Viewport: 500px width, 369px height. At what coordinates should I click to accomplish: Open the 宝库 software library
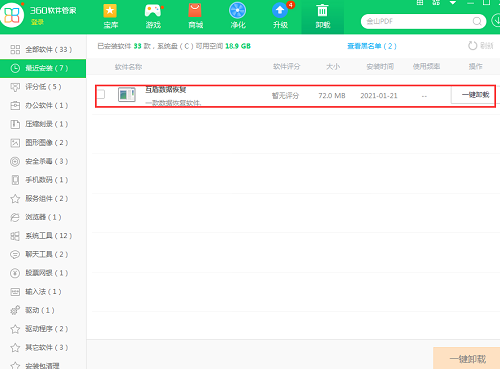(x=110, y=16)
